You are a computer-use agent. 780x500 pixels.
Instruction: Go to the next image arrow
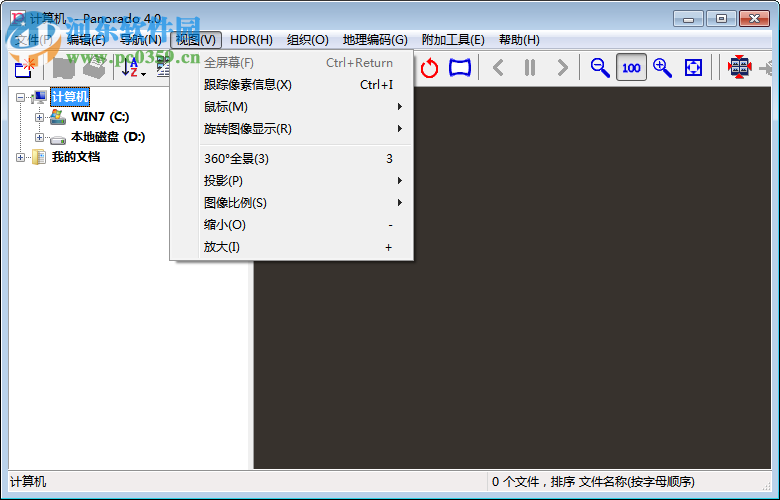tap(562, 68)
